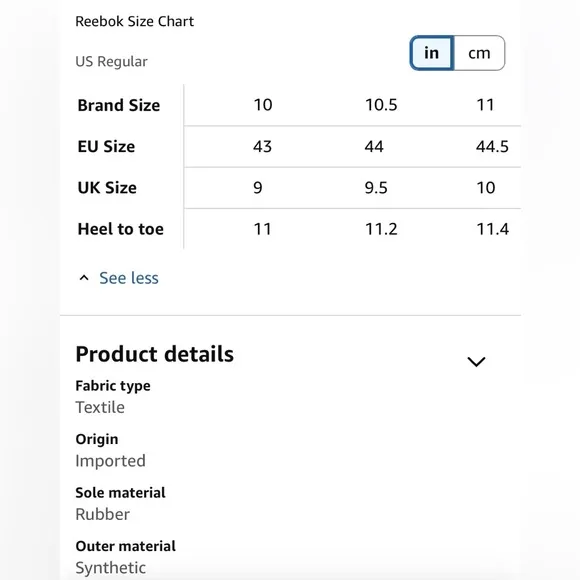Screen dimensions: 580x580
Task: Switch size units to cm
Action: point(479,53)
